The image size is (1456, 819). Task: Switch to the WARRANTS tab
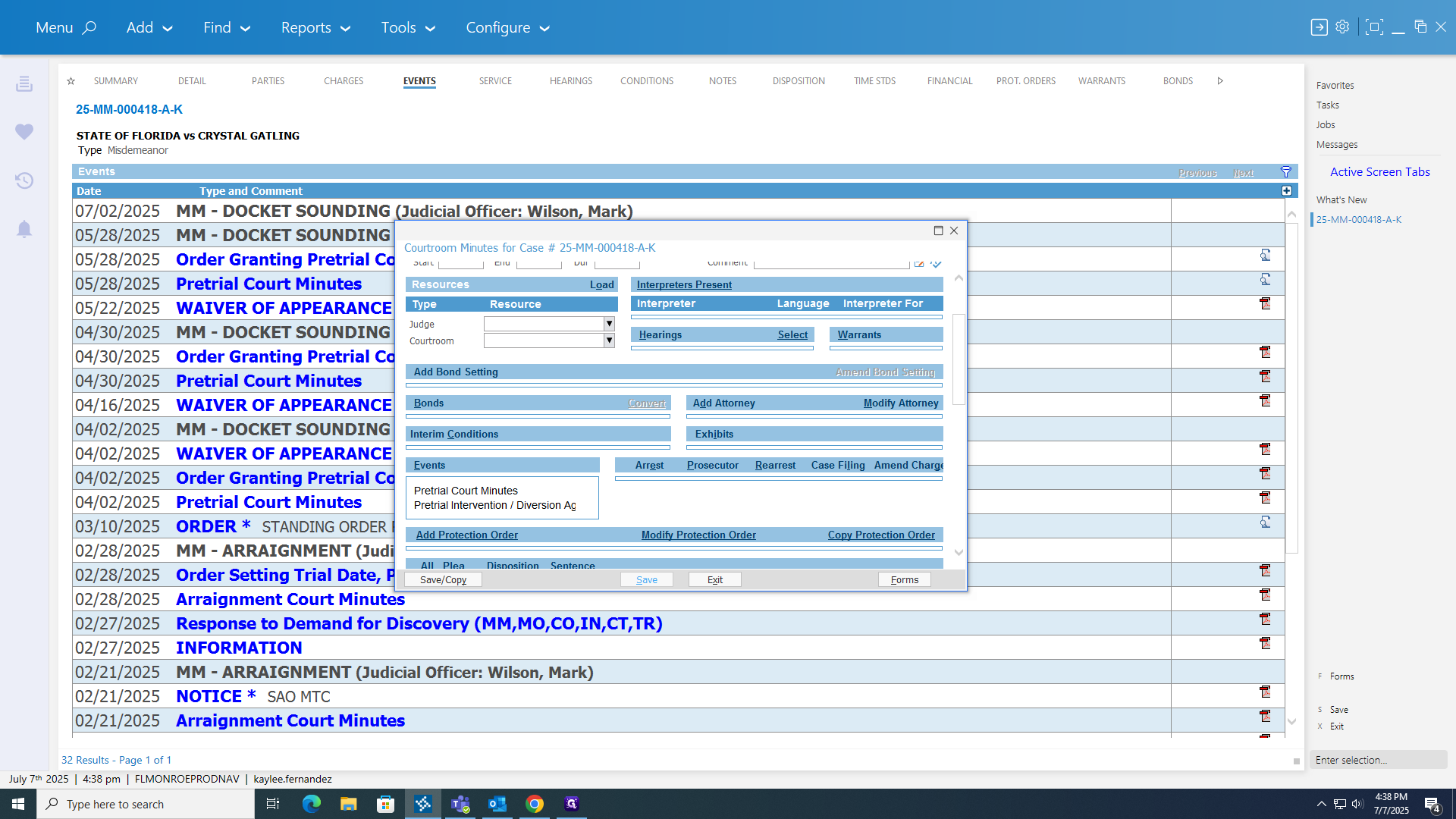[1102, 81]
